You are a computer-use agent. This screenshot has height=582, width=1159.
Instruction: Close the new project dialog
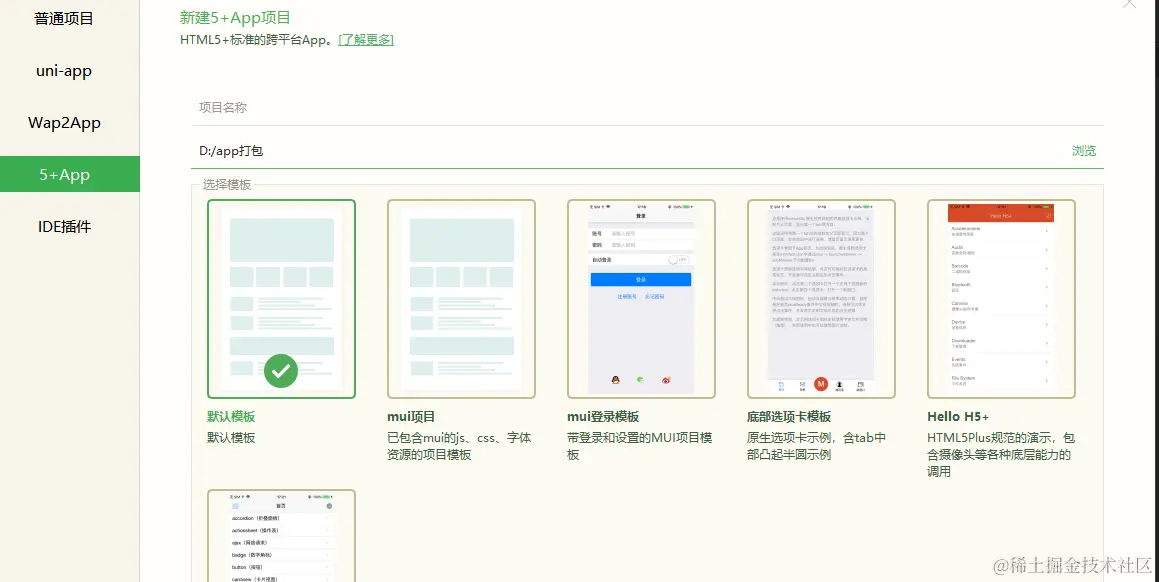click(1129, 5)
